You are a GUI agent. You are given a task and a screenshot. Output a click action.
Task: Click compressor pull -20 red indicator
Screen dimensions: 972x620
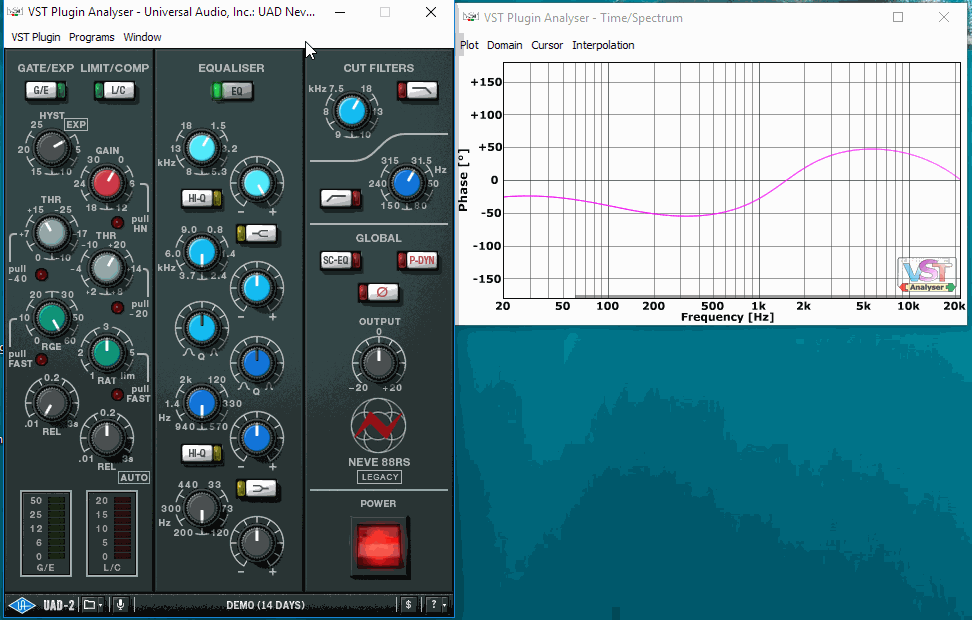[117, 308]
